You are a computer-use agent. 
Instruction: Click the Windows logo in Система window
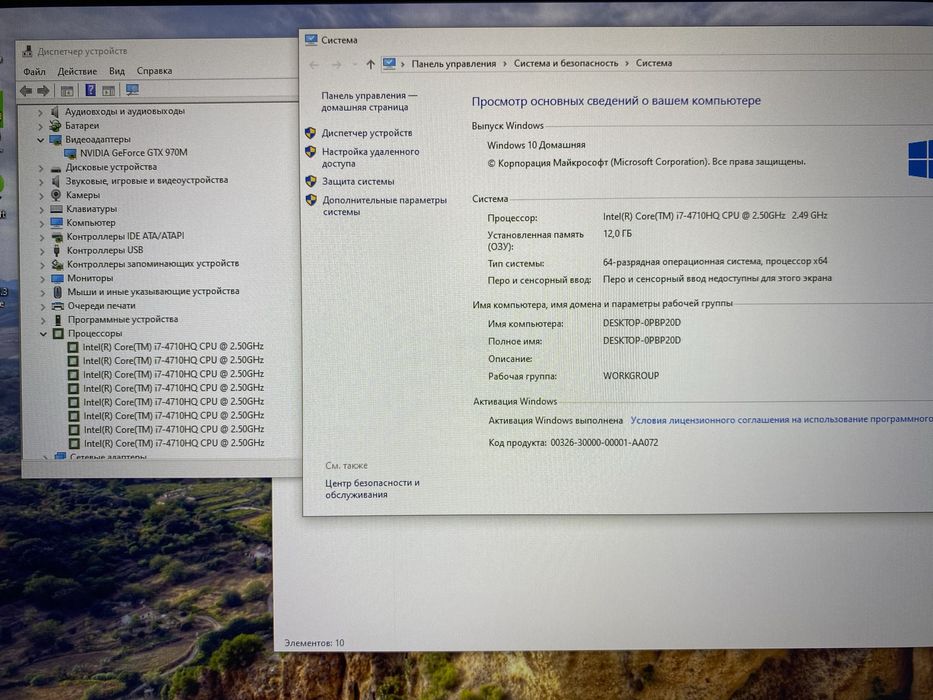[920, 159]
